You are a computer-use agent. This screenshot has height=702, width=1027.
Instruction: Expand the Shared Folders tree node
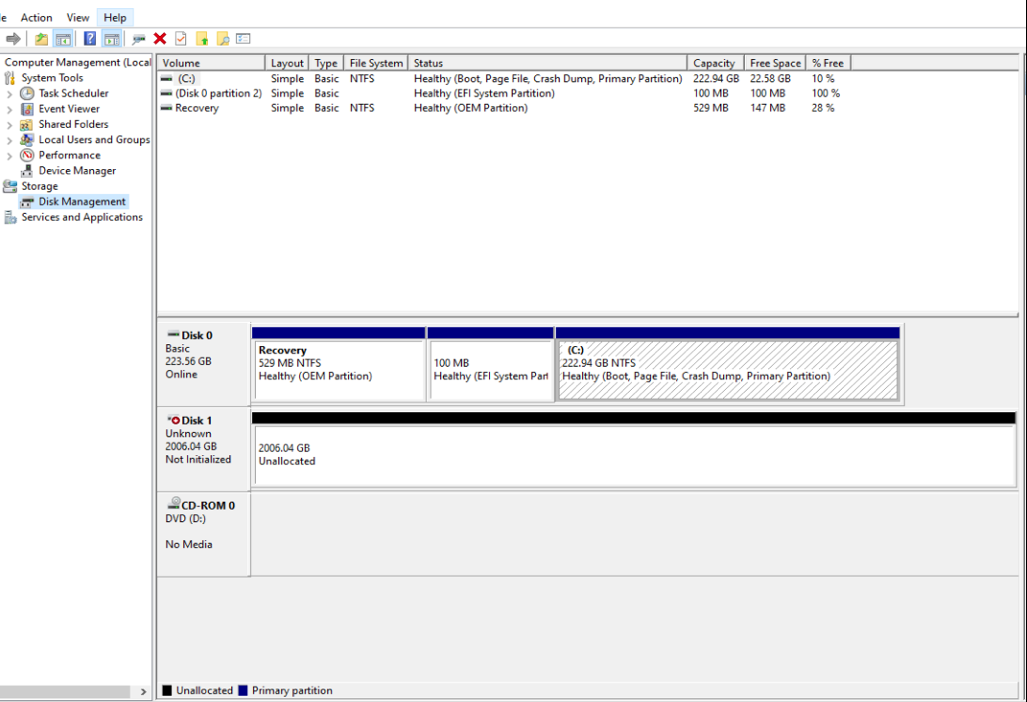(10, 125)
